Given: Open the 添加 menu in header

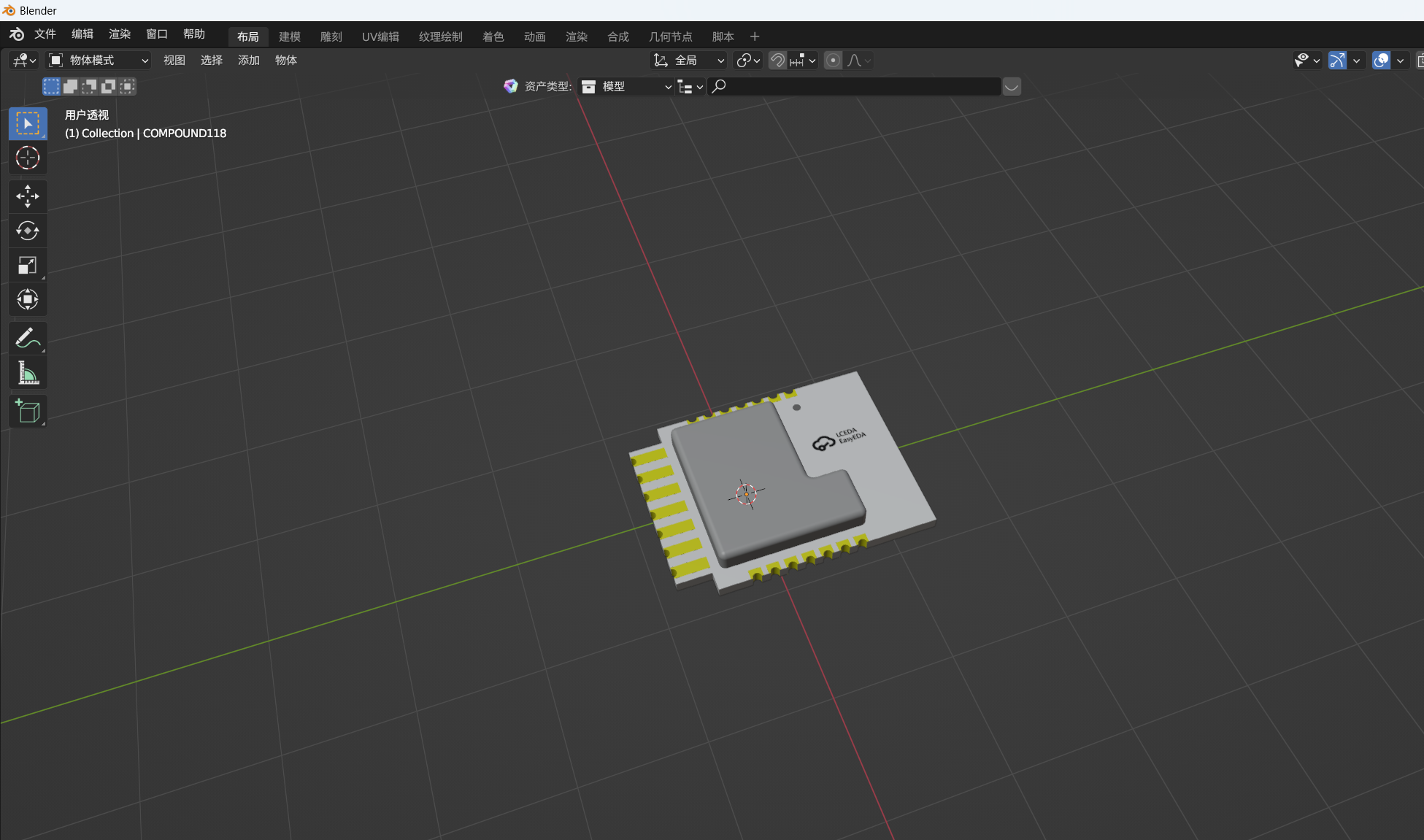Looking at the screenshot, I should tap(248, 61).
